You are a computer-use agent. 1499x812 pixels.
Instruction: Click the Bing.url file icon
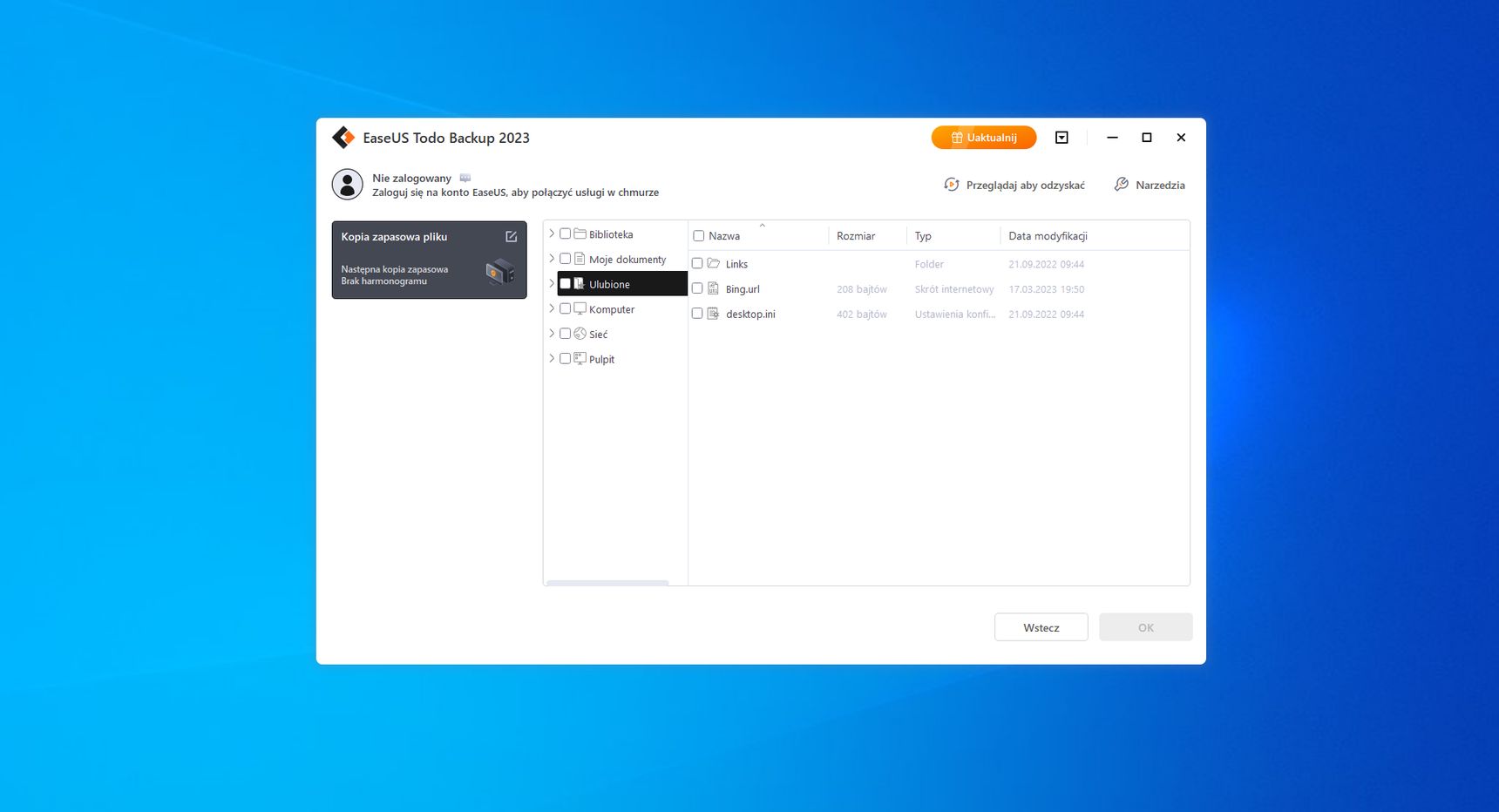[713, 288]
